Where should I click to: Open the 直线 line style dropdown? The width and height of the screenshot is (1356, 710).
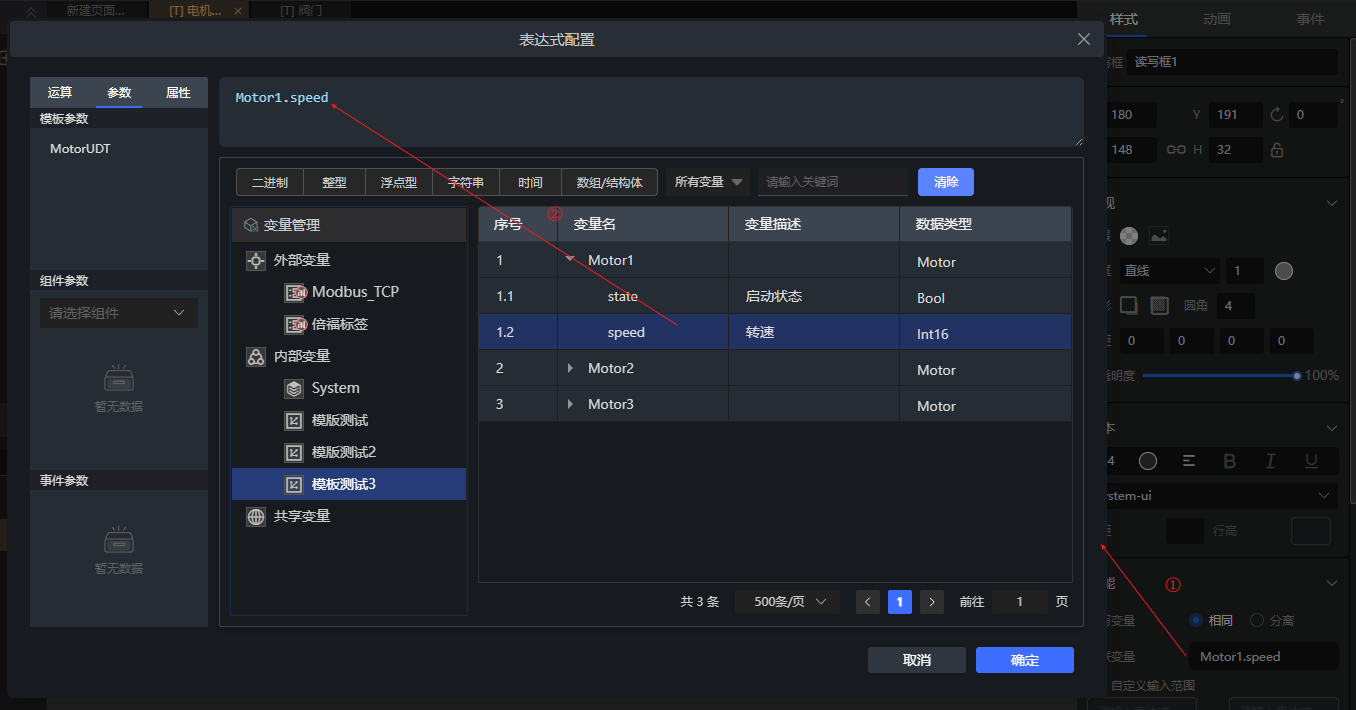pos(1171,271)
